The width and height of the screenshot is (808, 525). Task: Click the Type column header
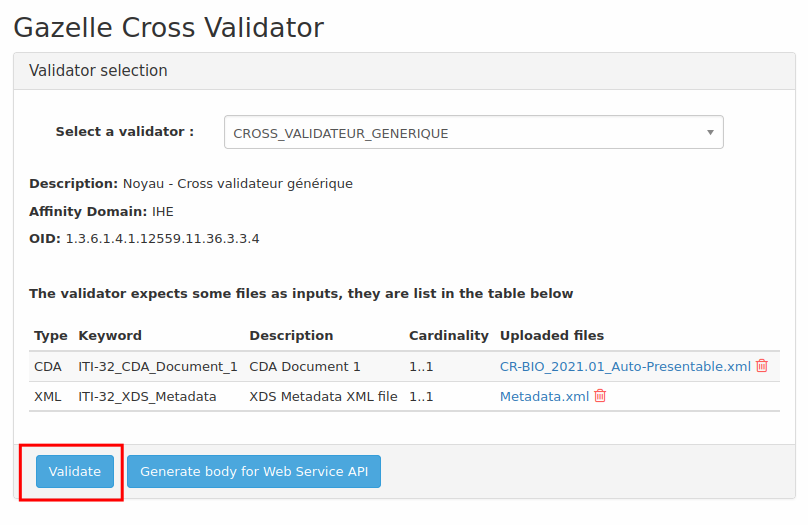(x=51, y=336)
